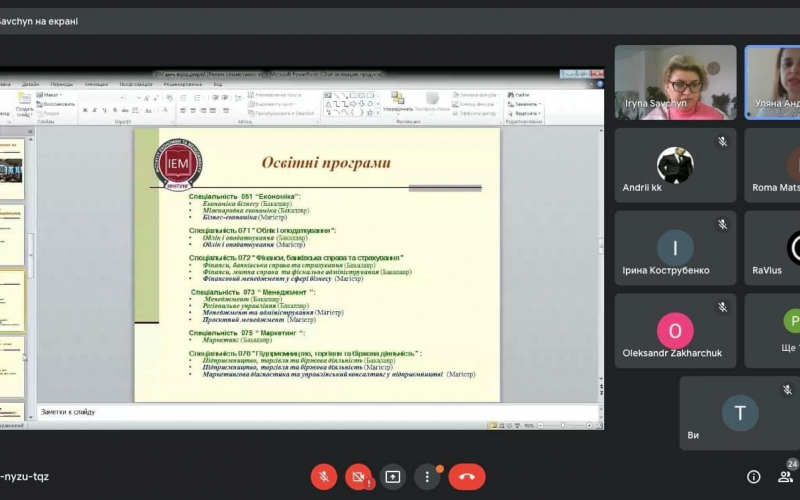Click the present screen button in Meet
The width and height of the screenshot is (800, 500).
392,477
